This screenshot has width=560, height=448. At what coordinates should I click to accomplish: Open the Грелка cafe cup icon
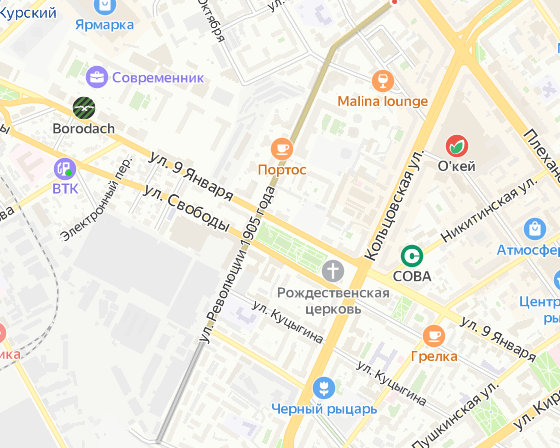(x=434, y=336)
